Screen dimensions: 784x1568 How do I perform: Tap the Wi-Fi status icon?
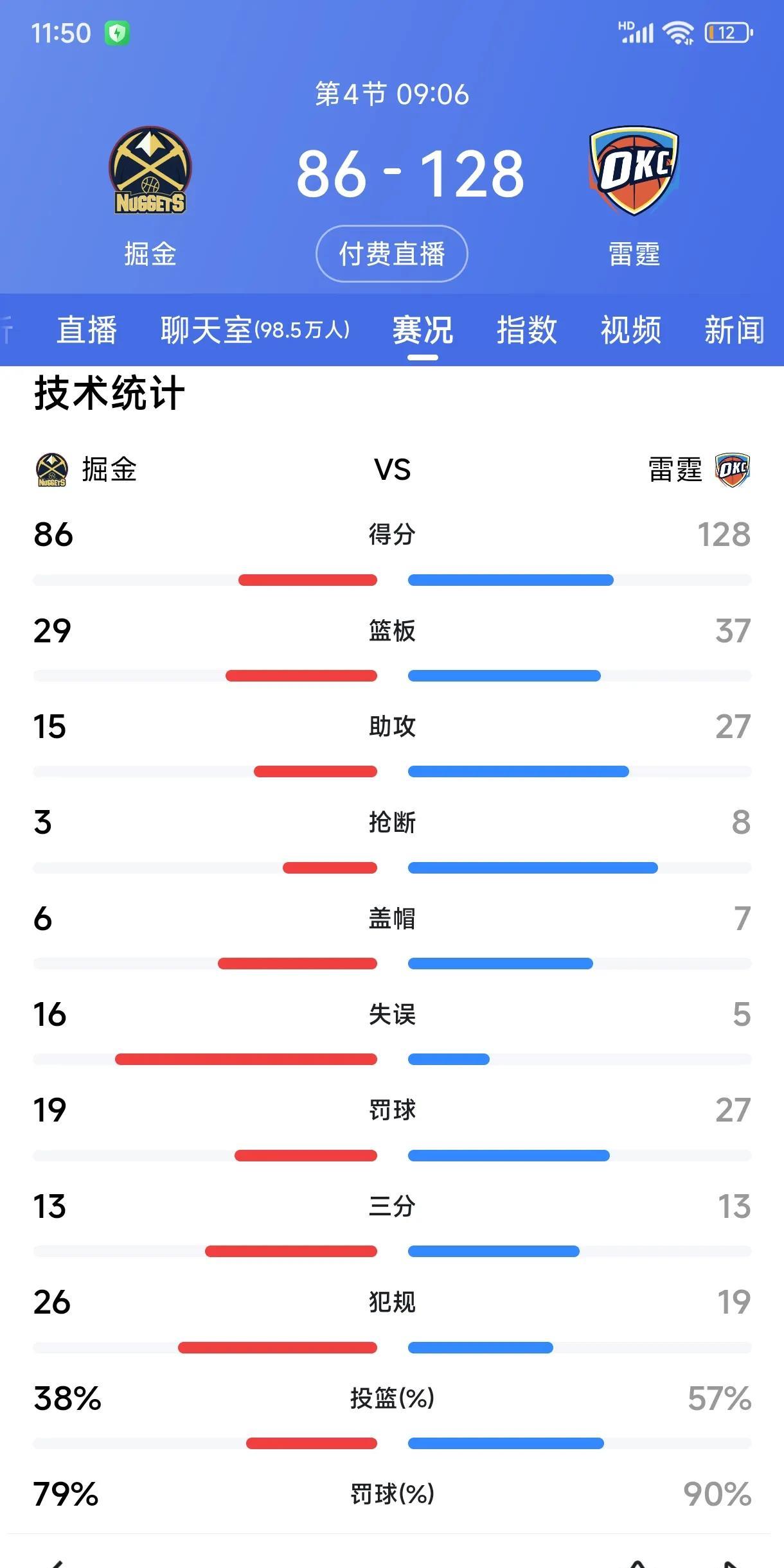679,32
